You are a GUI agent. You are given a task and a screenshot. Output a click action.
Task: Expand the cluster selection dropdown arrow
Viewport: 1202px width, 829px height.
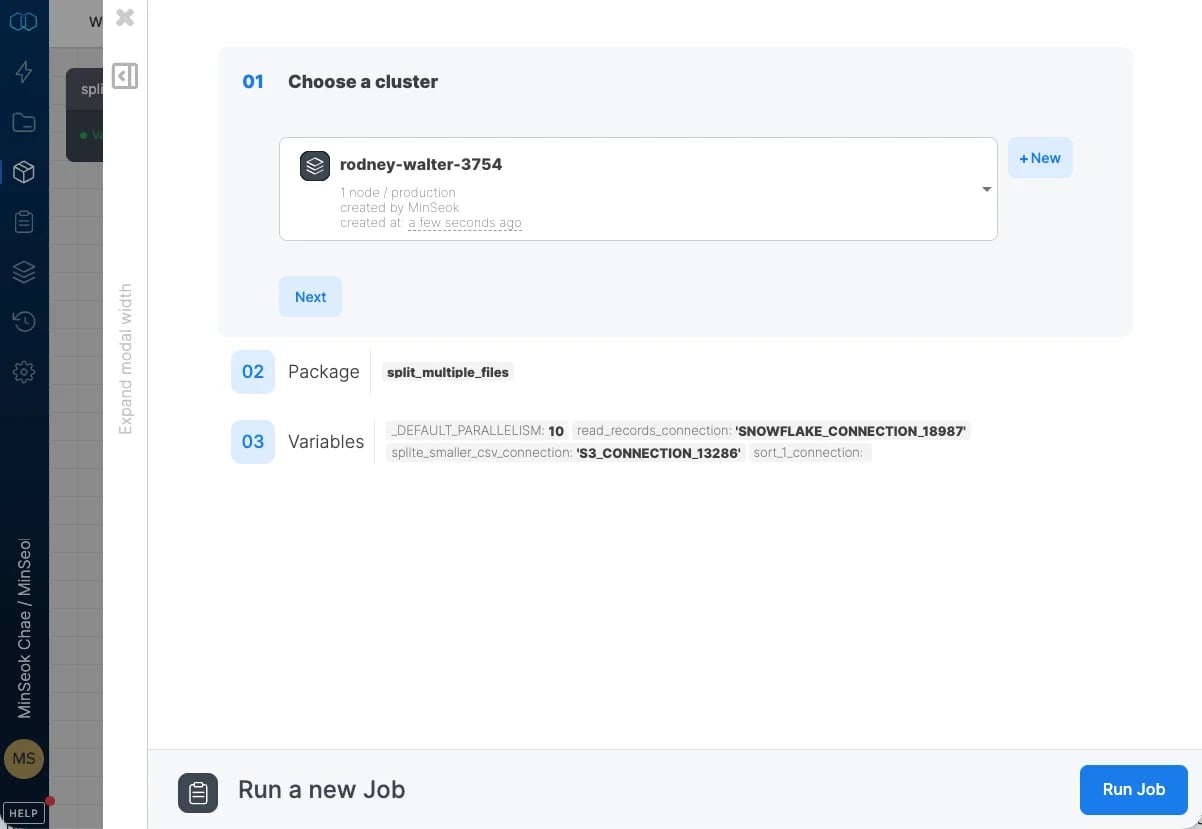coord(986,189)
